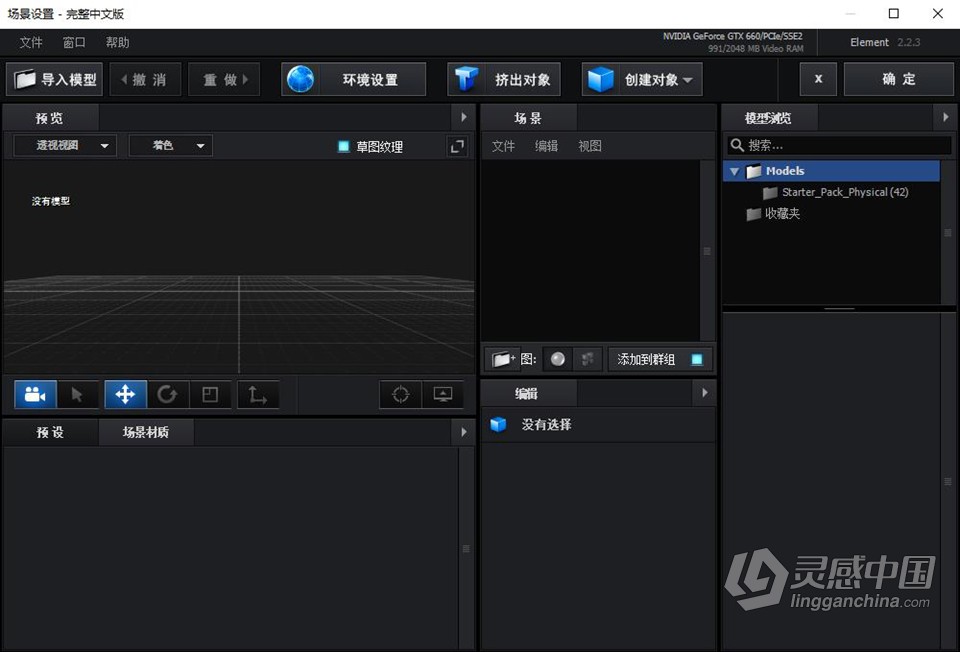This screenshot has height=652, width=960.
Task: Click the NVIDIA GeForce GTX 660 text
Action: point(732,36)
